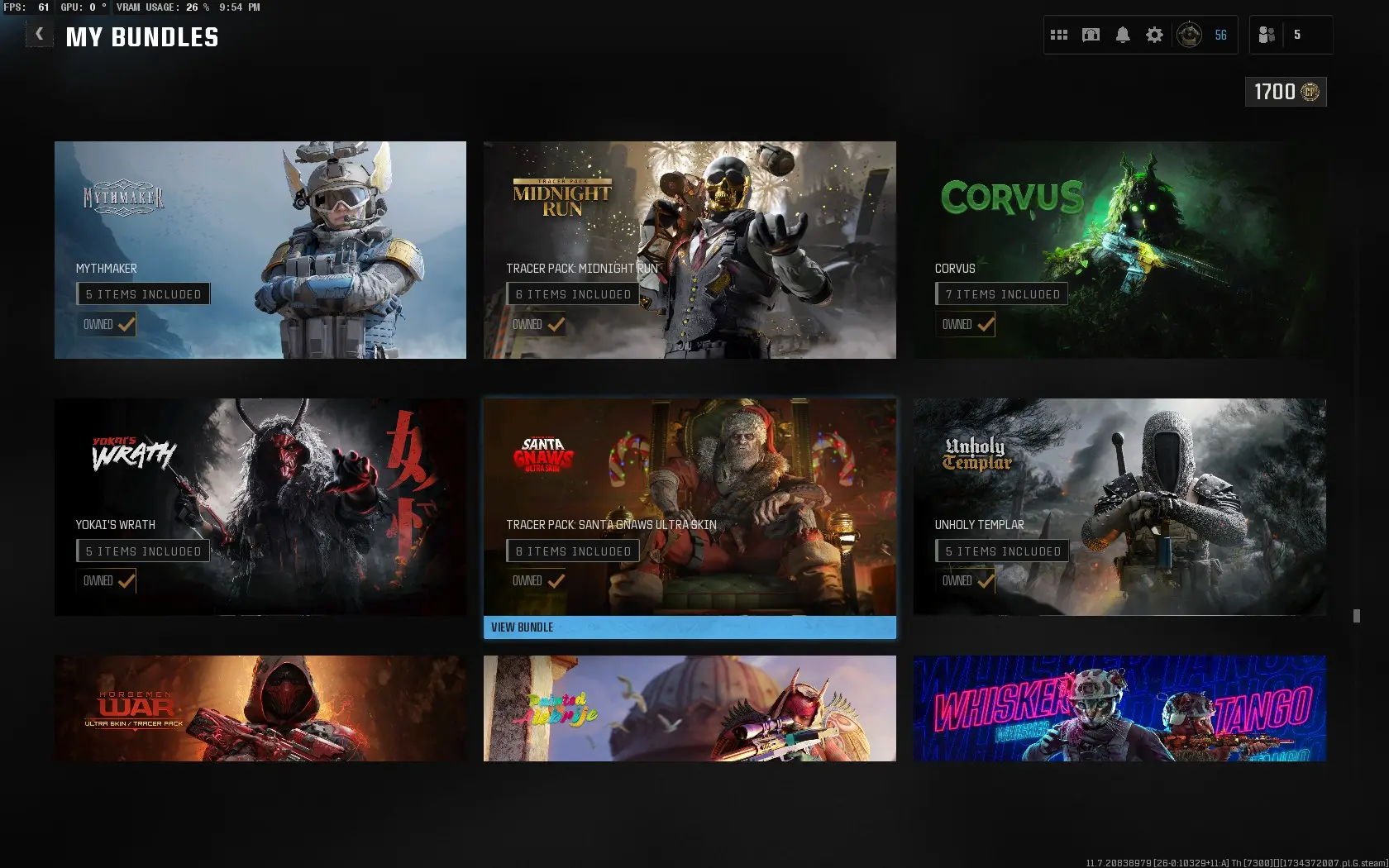This screenshot has width=1389, height=868.
Task: Open the grid menu icon
Action: click(x=1059, y=35)
